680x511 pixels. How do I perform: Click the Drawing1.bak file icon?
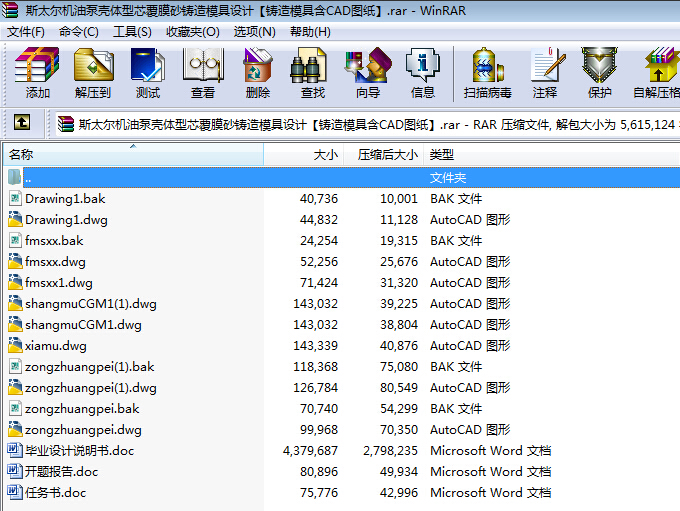click(15, 199)
